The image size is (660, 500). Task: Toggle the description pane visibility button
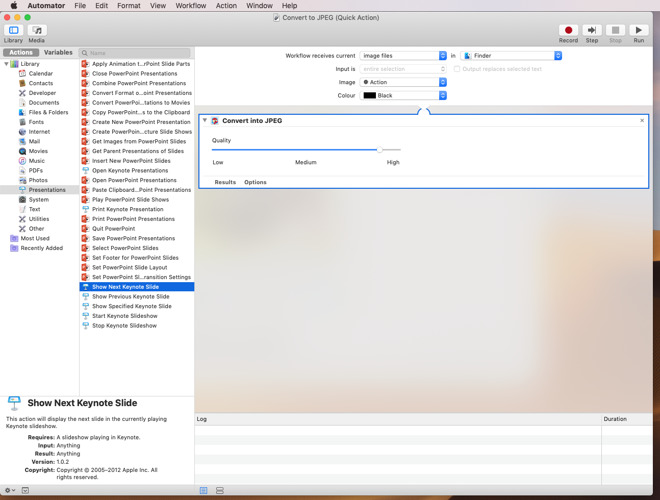point(25,490)
